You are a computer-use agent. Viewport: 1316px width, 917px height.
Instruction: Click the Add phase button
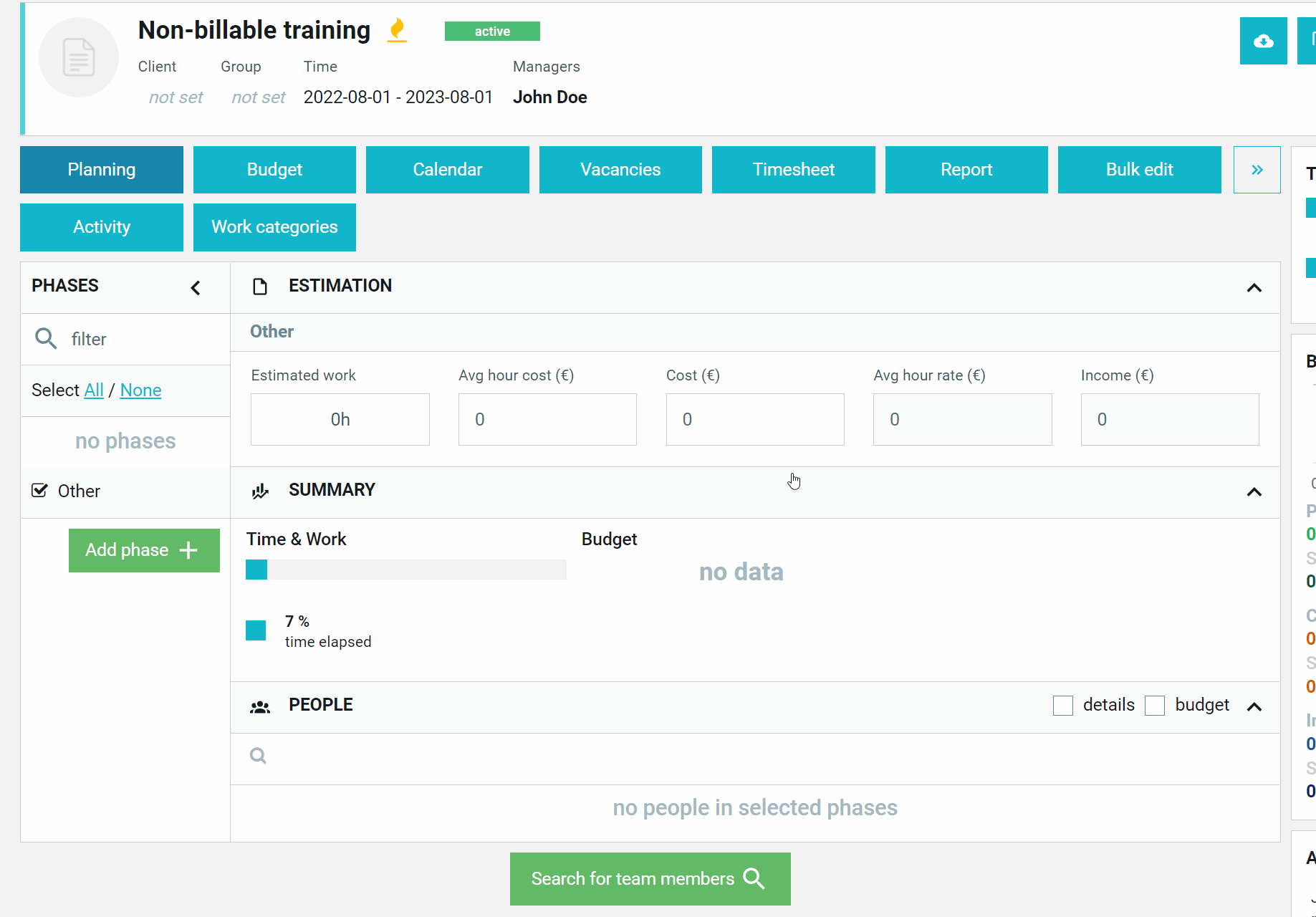click(x=144, y=550)
